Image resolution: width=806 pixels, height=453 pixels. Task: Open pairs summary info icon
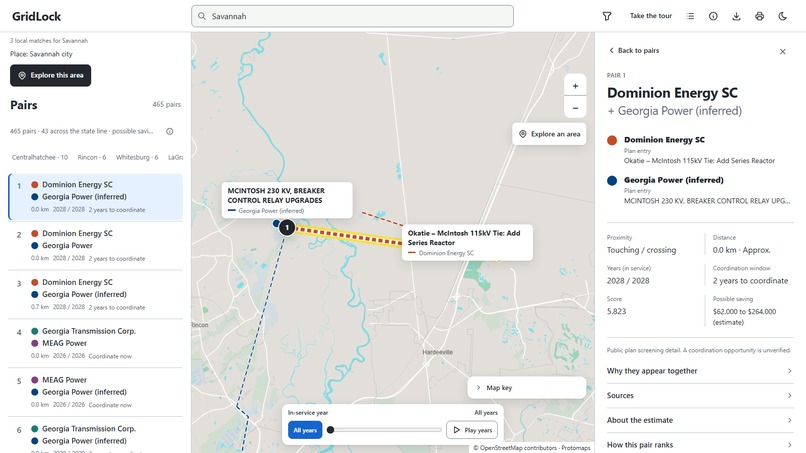[170, 132]
